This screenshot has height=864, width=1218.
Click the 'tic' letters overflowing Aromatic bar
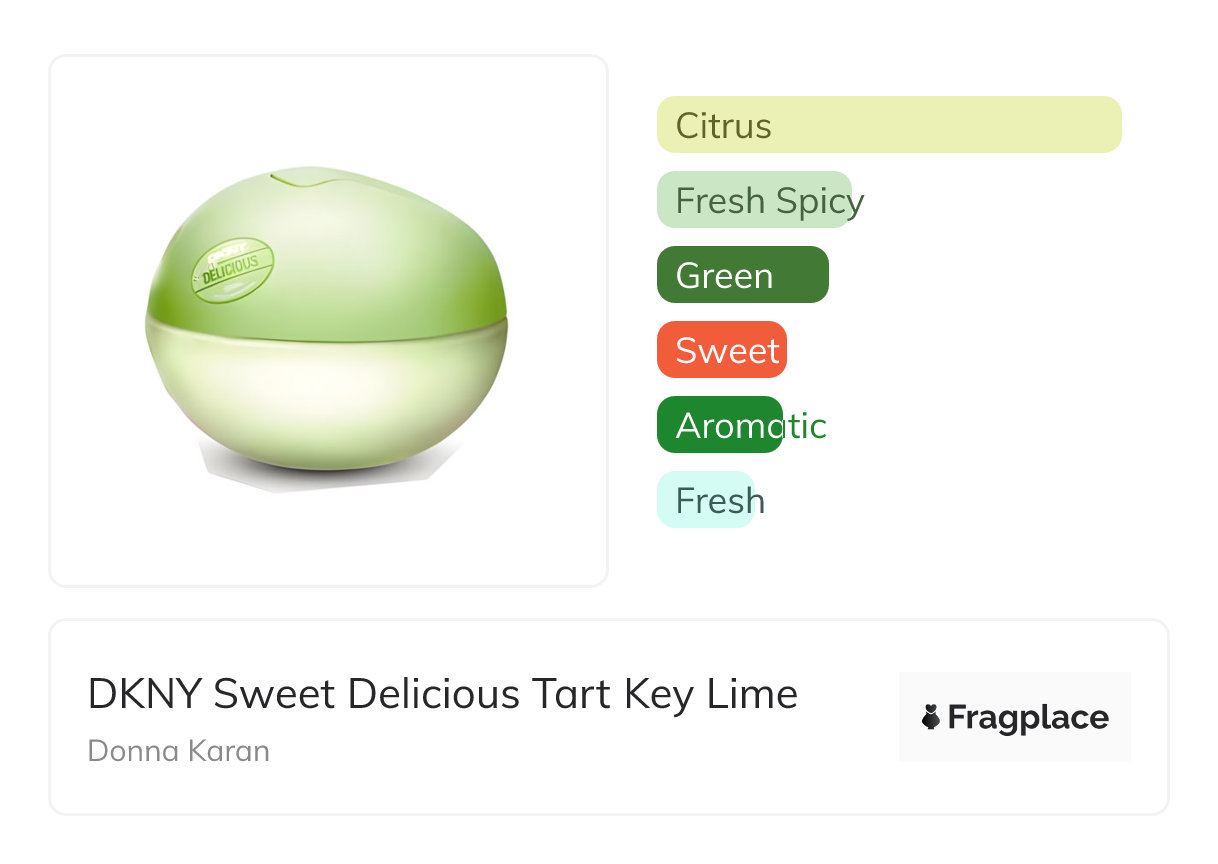click(805, 427)
